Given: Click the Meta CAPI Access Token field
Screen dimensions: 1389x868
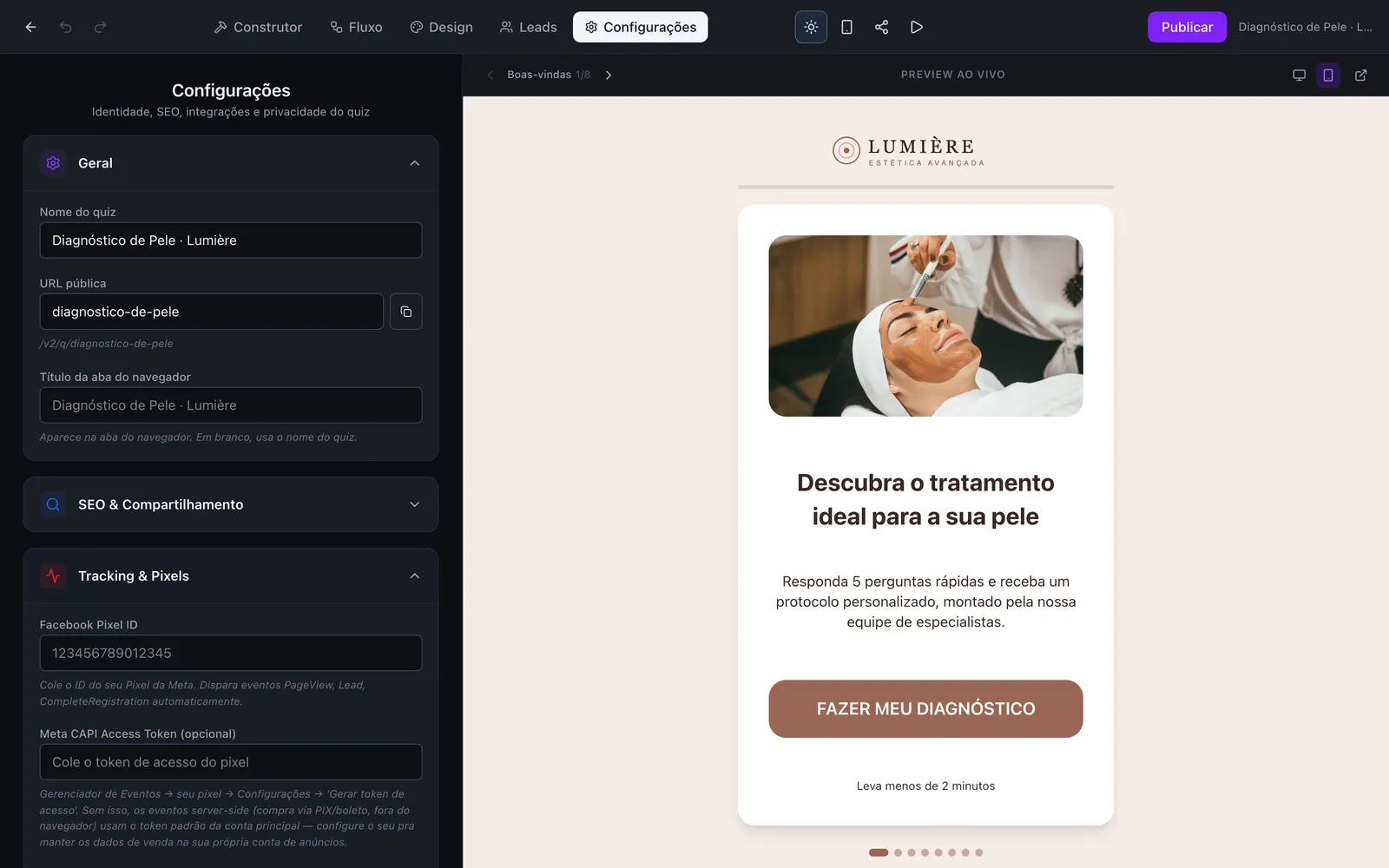Looking at the screenshot, I should coord(231,762).
